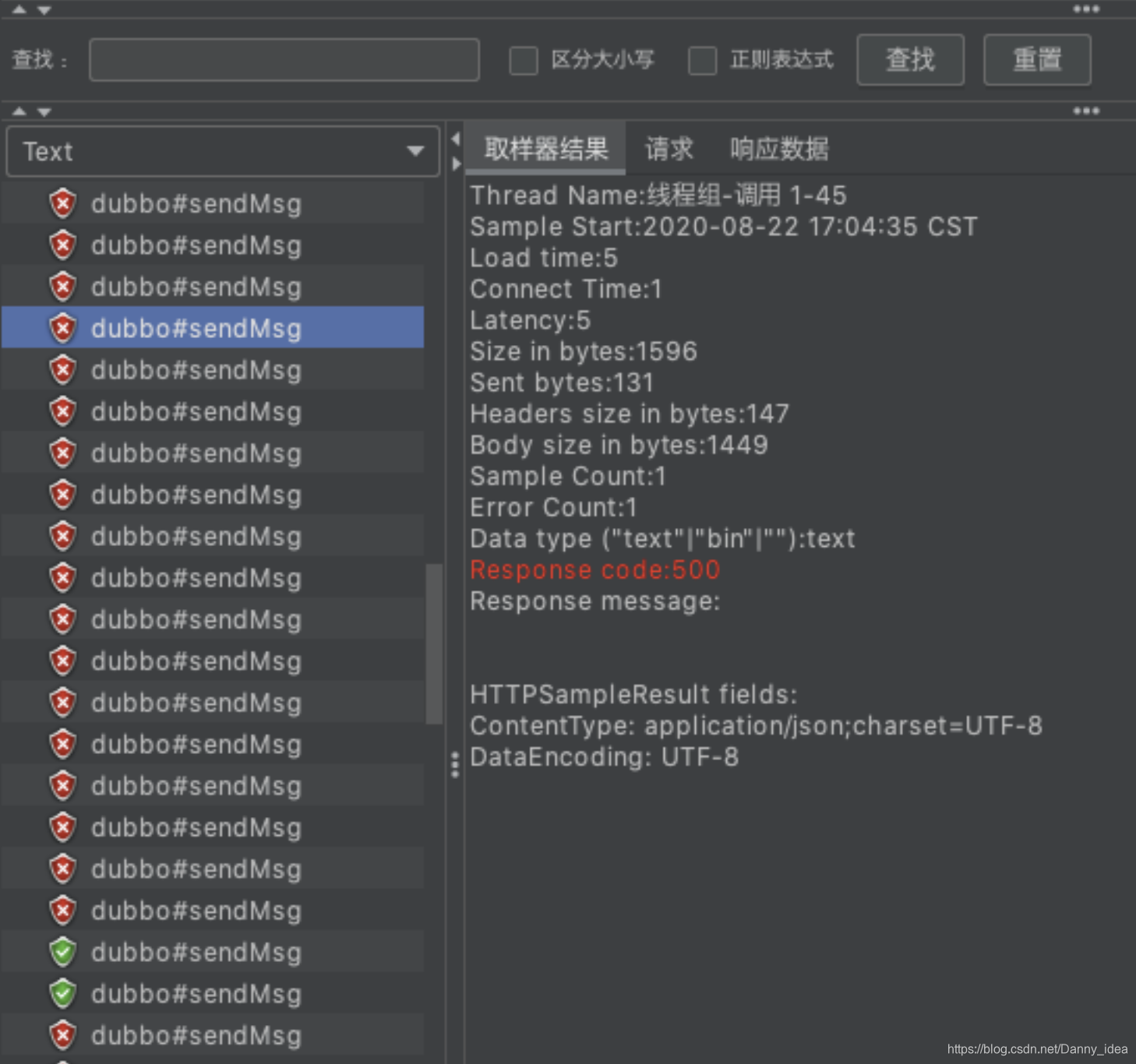Image resolution: width=1136 pixels, height=1064 pixels.
Task: Enable the 区分大小写 case-sensitive checkbox
Action: pyautogui.click(x=524, y=60)
